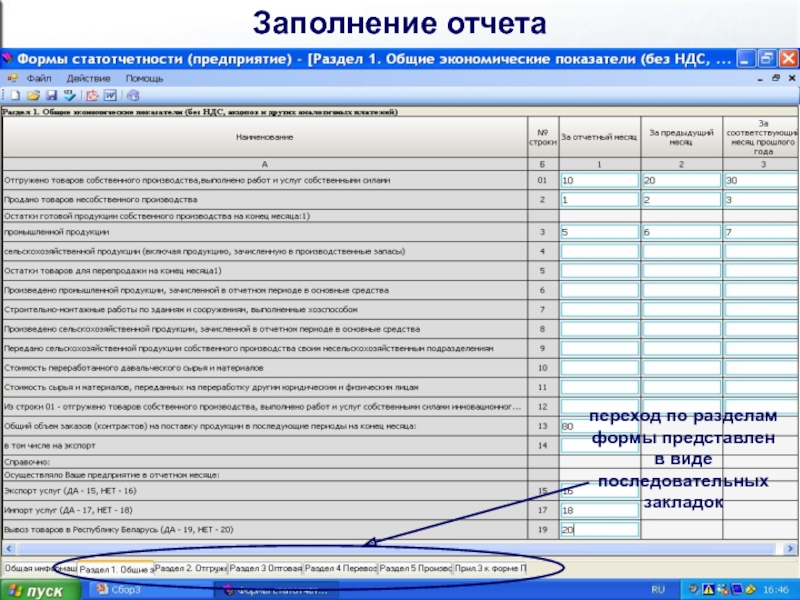Image resolution: width=800 pixels, height=600 pixels.
Task: Click the PDF export toolbar icon
Action: (x=92, y=96)
